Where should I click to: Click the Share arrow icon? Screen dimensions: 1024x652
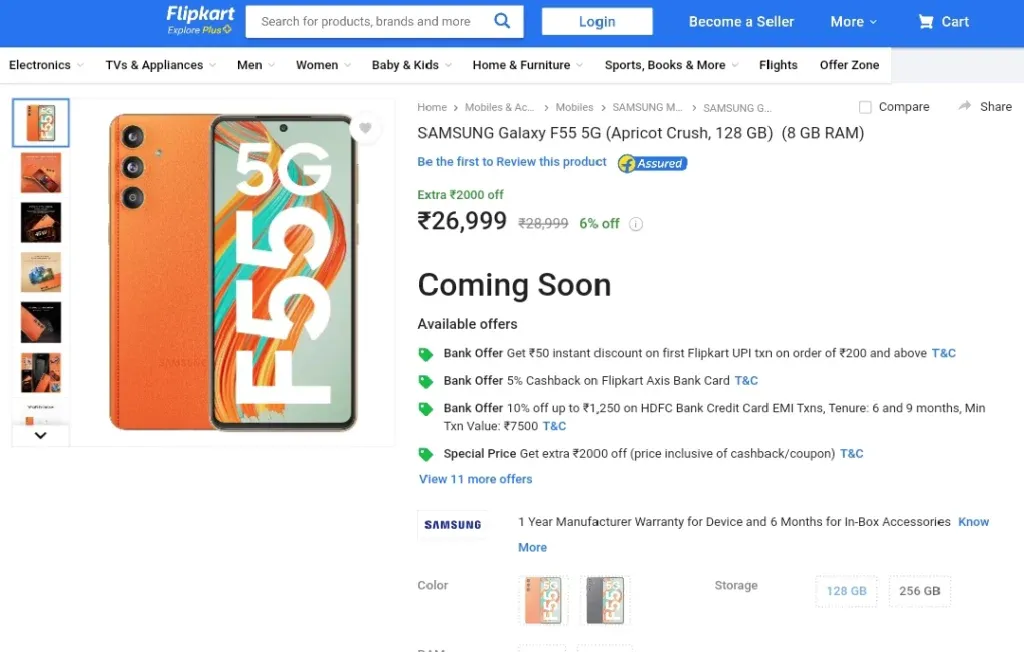[x=965, y=106]
